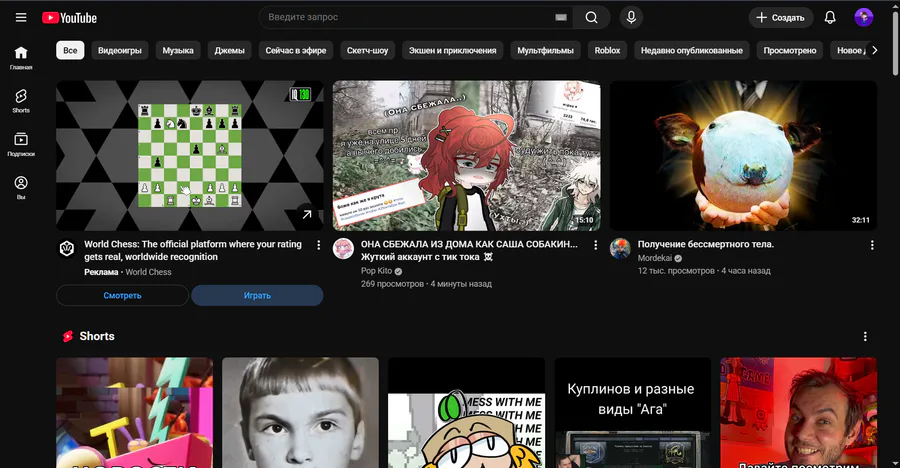Open options for the Mordekai video
This screenshot has width=900, height=468.
[872, 245]
